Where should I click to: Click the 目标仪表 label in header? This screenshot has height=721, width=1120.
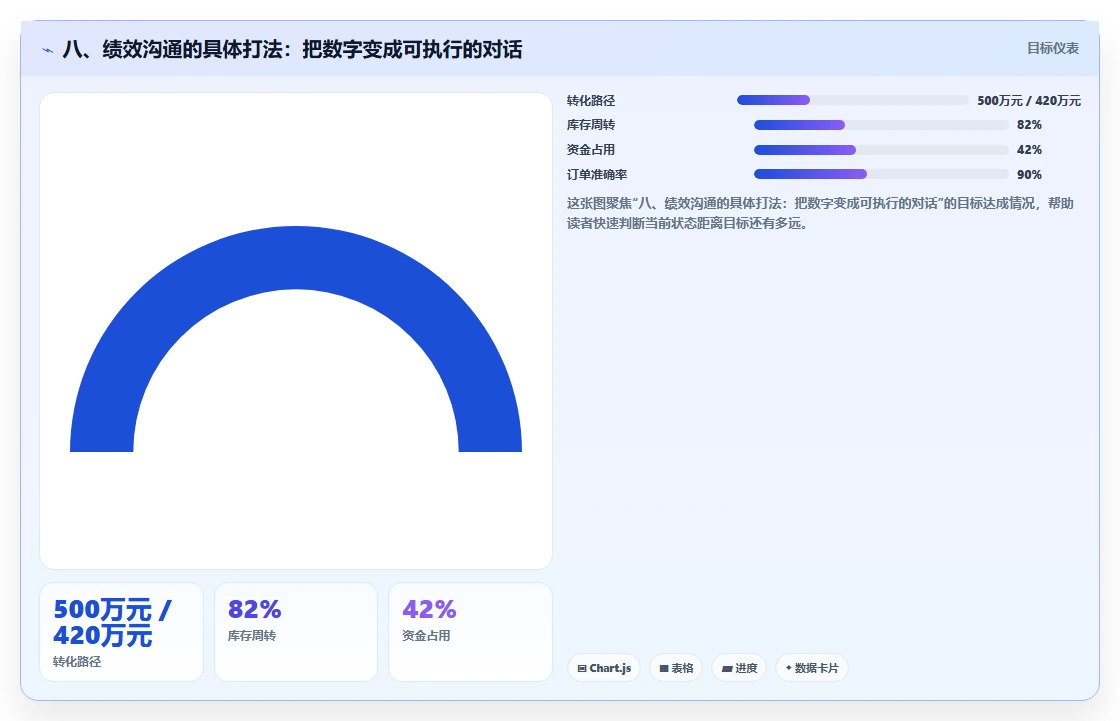coord(1053,49)
